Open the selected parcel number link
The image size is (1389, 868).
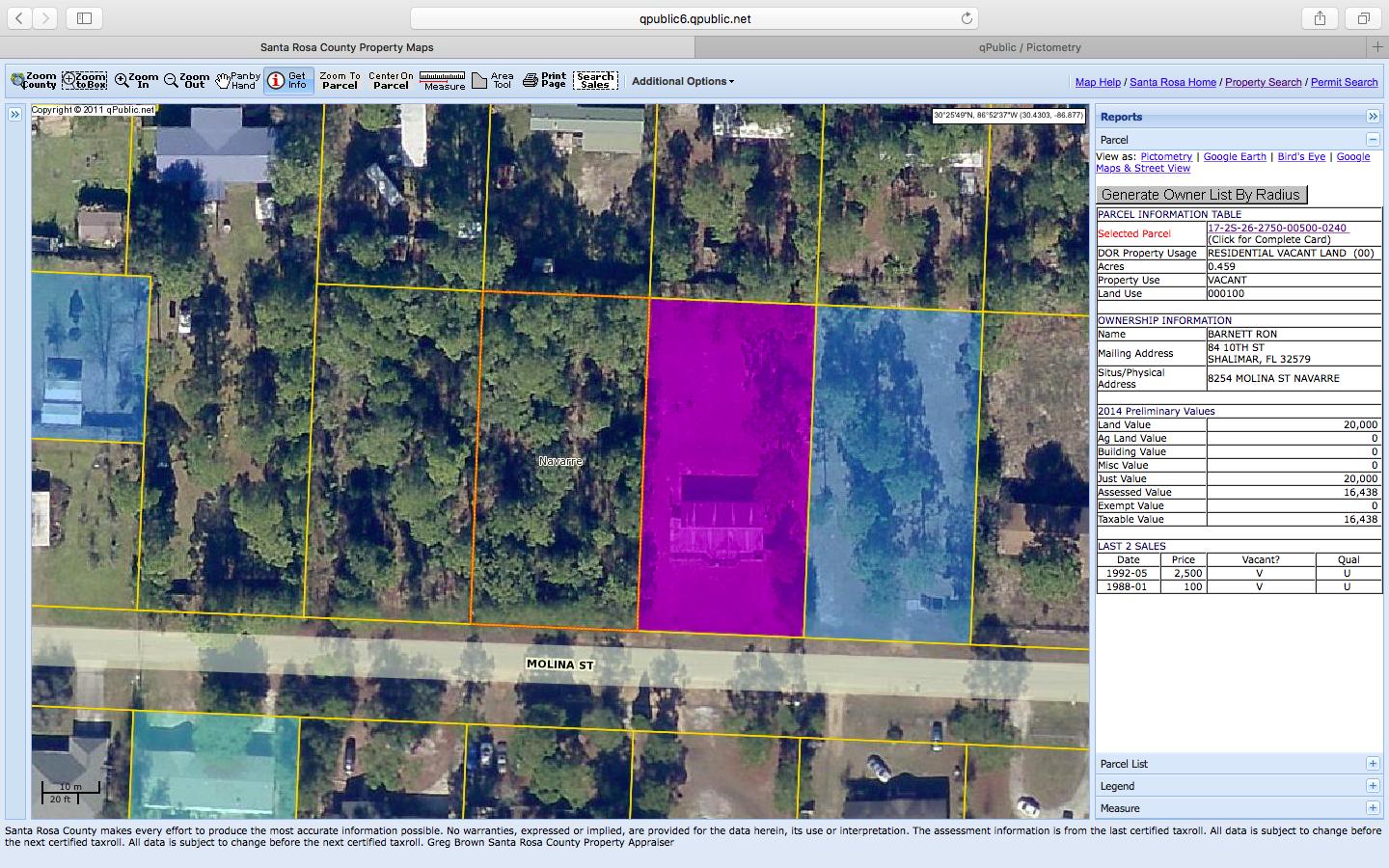pyautogui.click(x=1276, y=229)
